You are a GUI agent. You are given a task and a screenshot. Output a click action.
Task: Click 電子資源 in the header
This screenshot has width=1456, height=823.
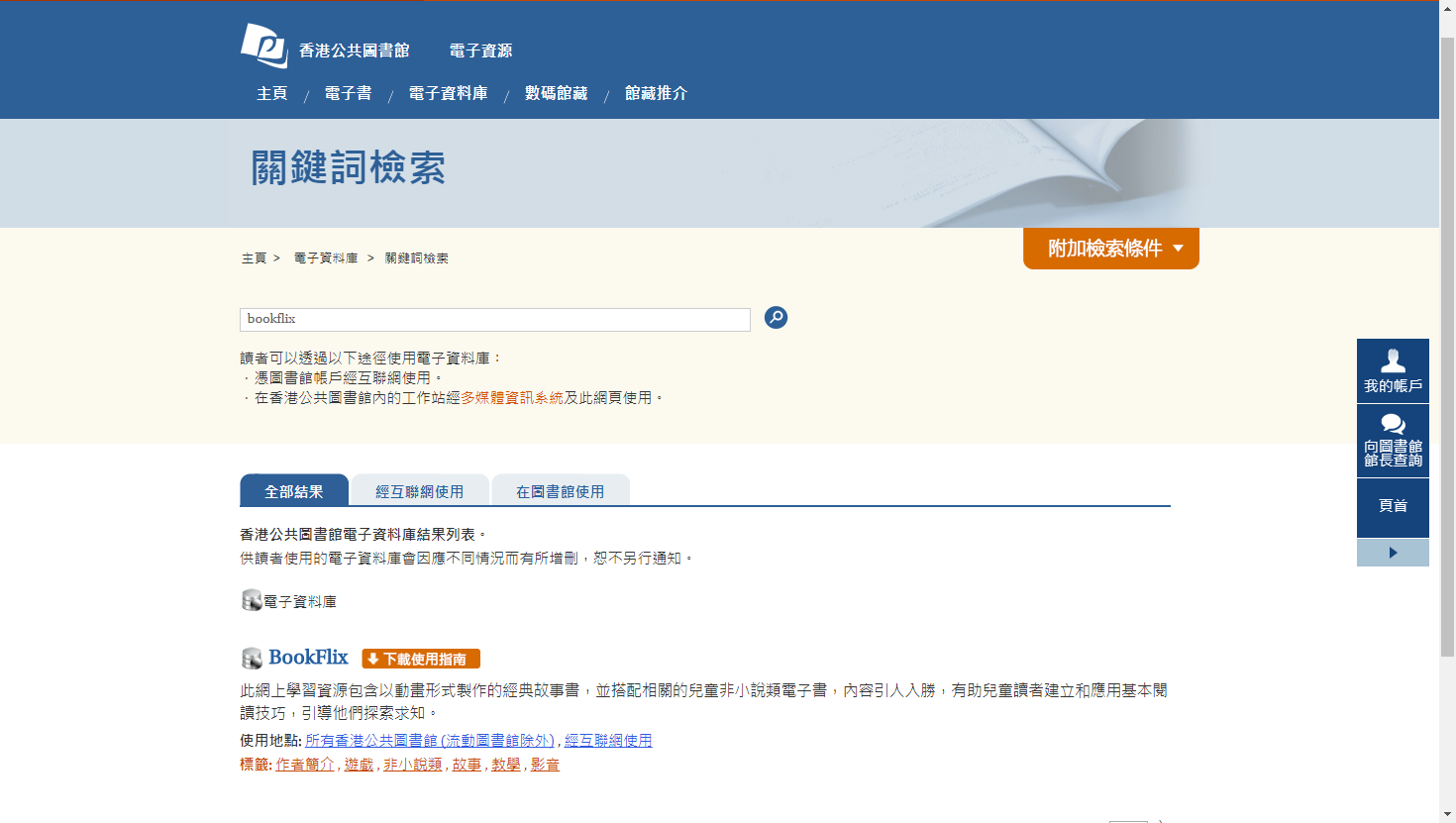480,51
